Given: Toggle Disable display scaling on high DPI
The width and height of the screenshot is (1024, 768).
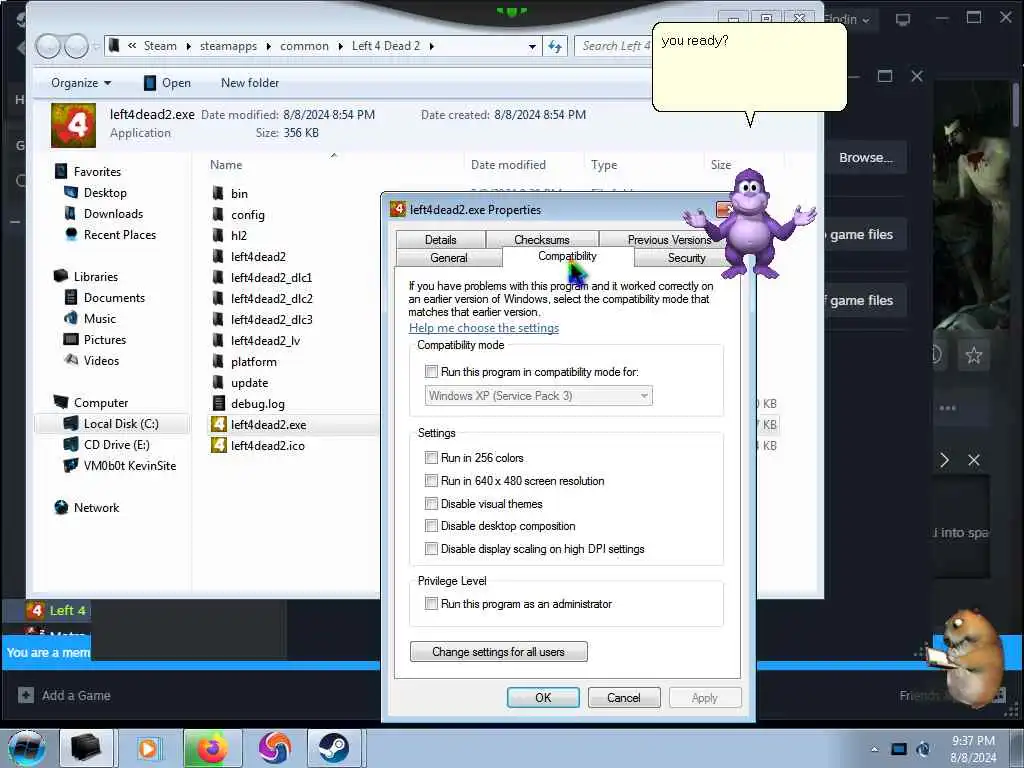Looking at the screenshot, I should [x=431, y=549].
